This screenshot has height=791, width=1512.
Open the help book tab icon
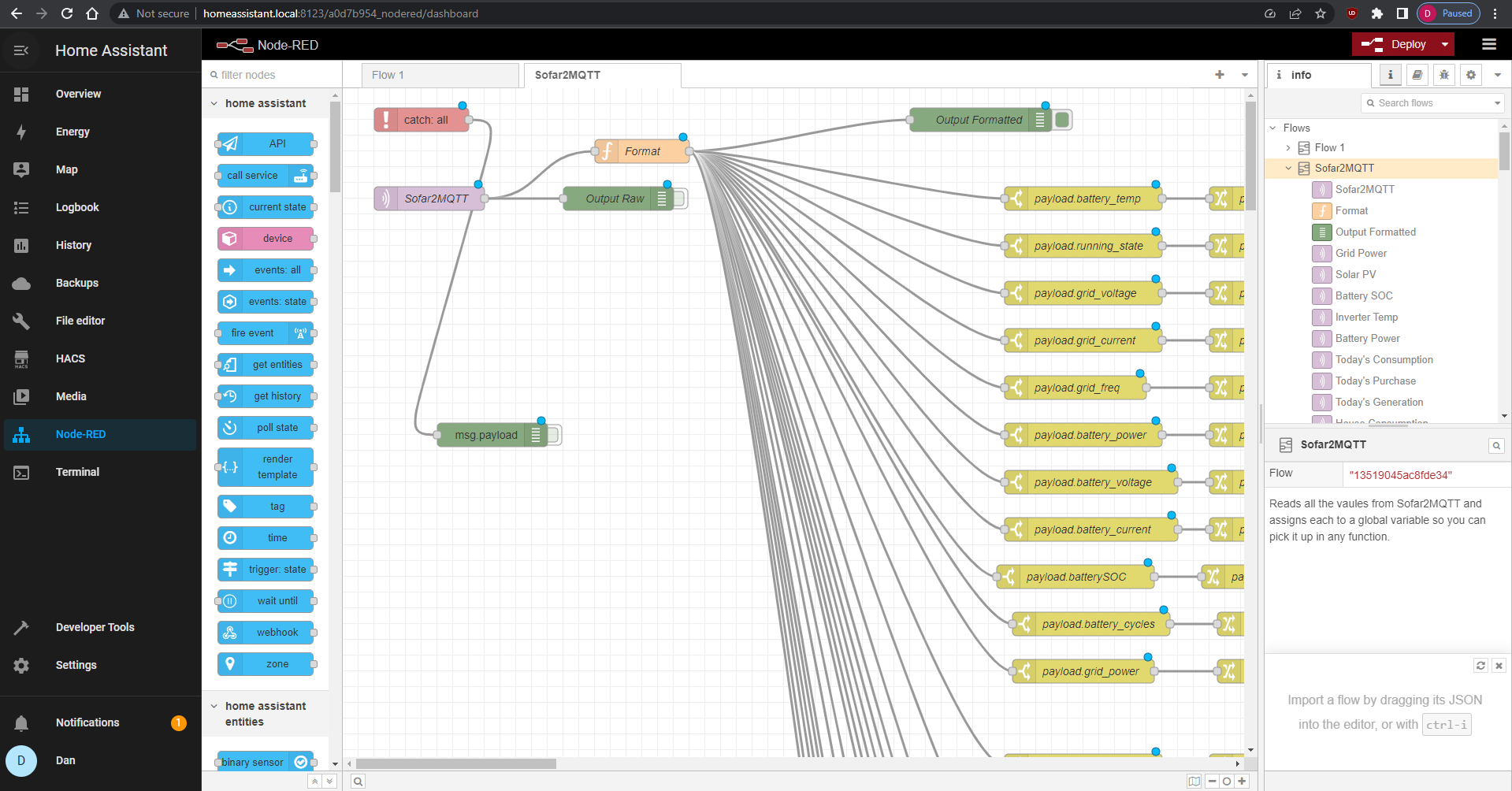coord(1417,75)
